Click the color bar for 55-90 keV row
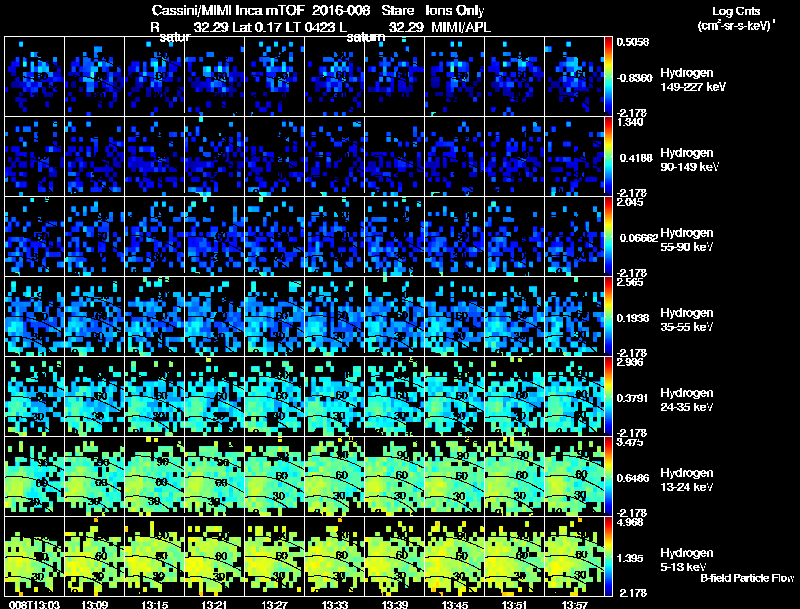Screen dimensions: 800x609 coord(608,235)
